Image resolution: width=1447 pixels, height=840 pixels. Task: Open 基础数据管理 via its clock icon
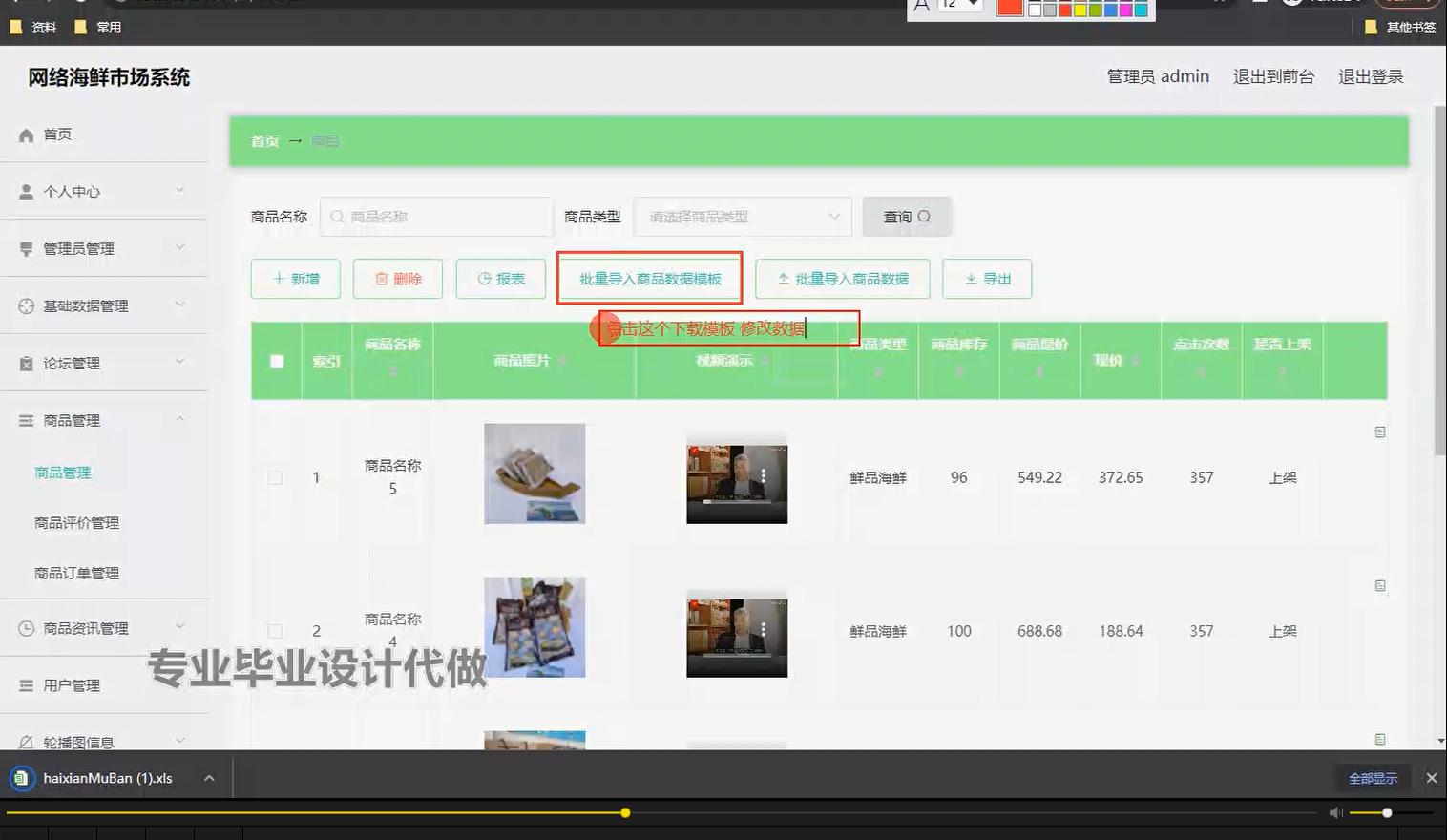[26, 304]
